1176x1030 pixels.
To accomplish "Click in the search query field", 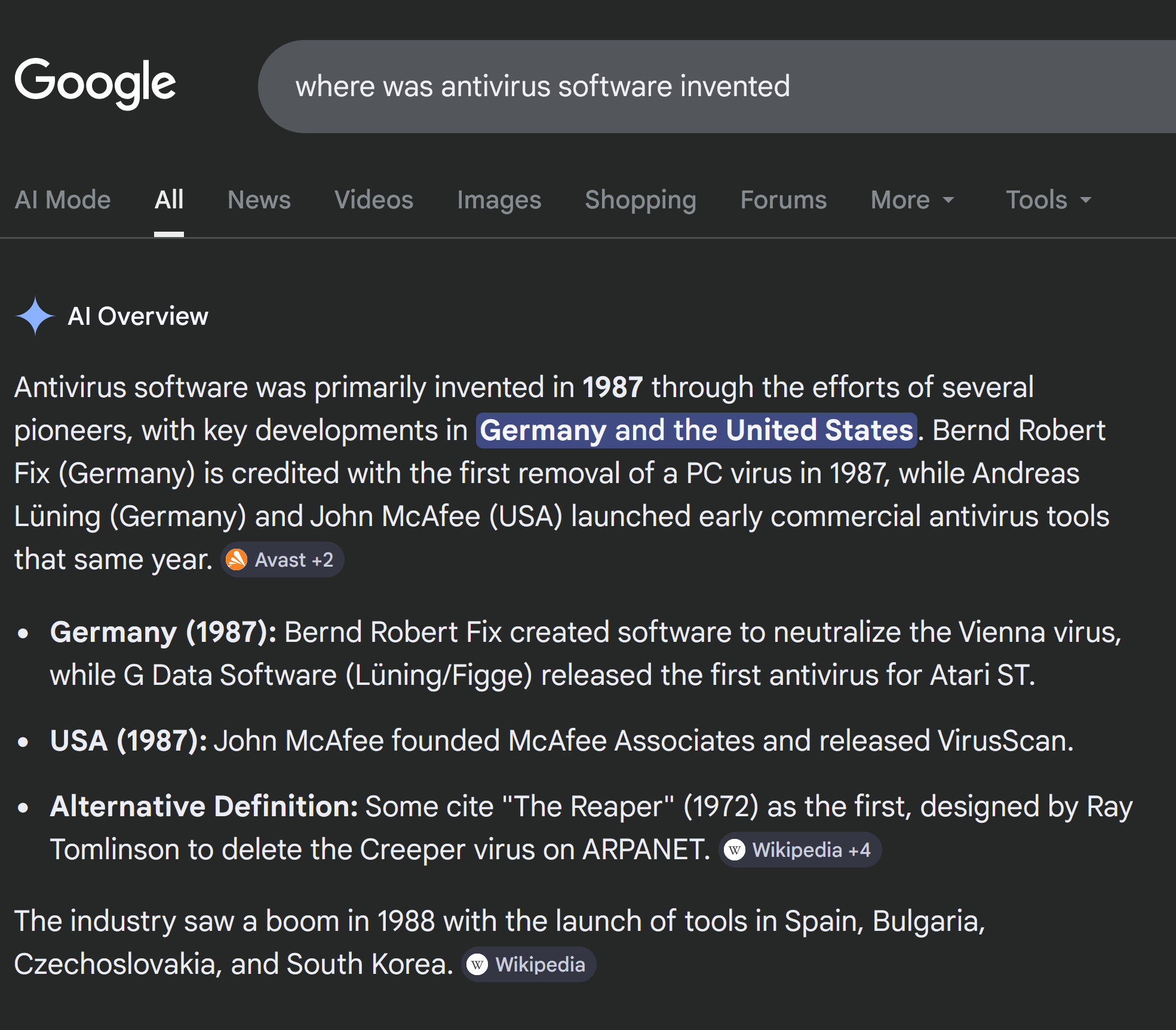I will pyautogui.click(x=657, y=87).
